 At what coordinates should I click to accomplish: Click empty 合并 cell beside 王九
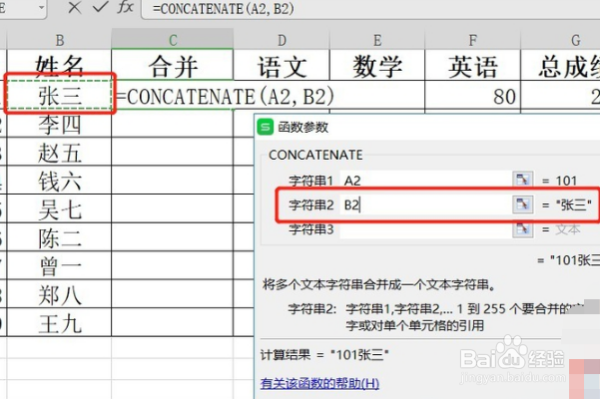click(173, 323)
